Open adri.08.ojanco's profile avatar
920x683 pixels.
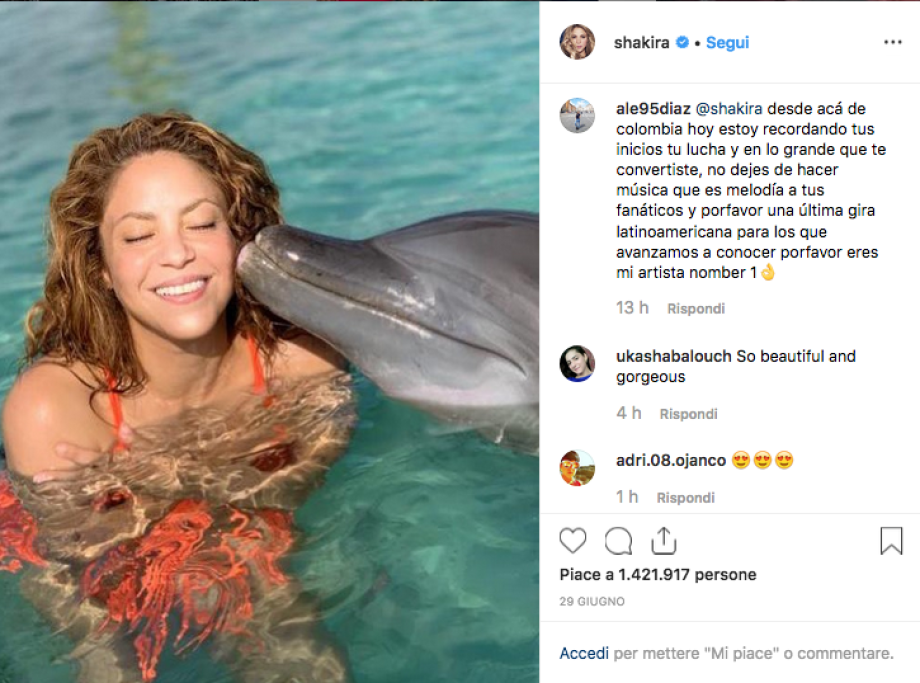pyautogui.click(x=577, y=468)
